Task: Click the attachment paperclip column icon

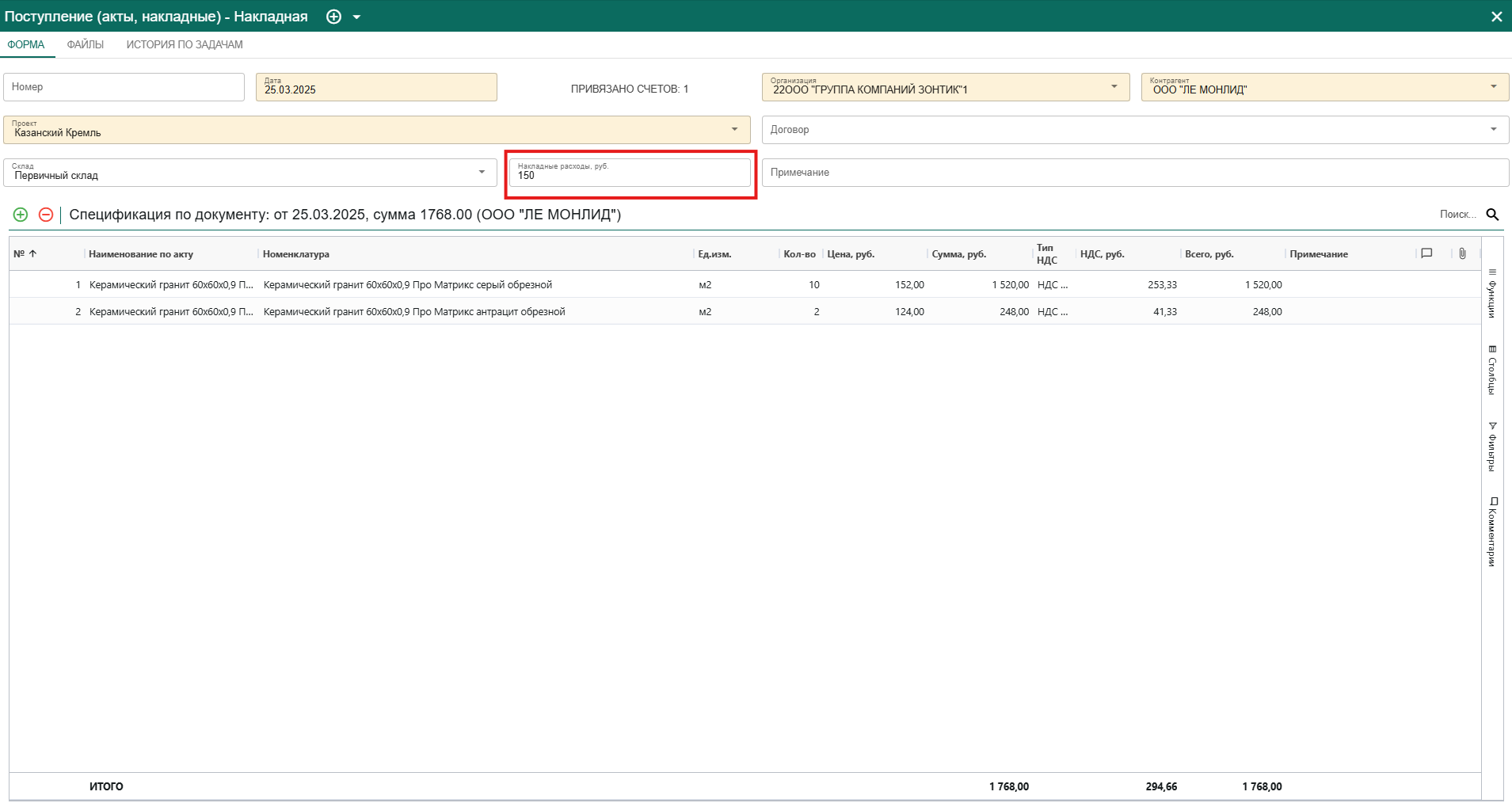Action: (x=1462, y=253)
